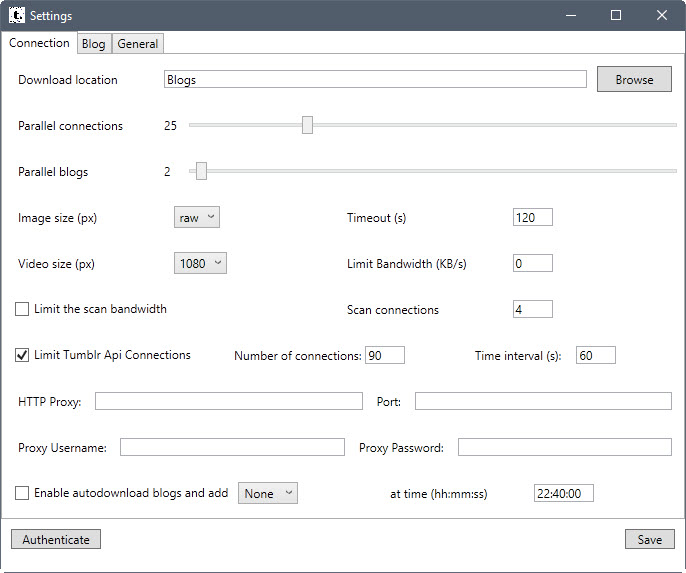686x573 pixels.
Task: Click the at time (hh:mm:ss) field
Action: pyautogui.click(x=564, y=493)
